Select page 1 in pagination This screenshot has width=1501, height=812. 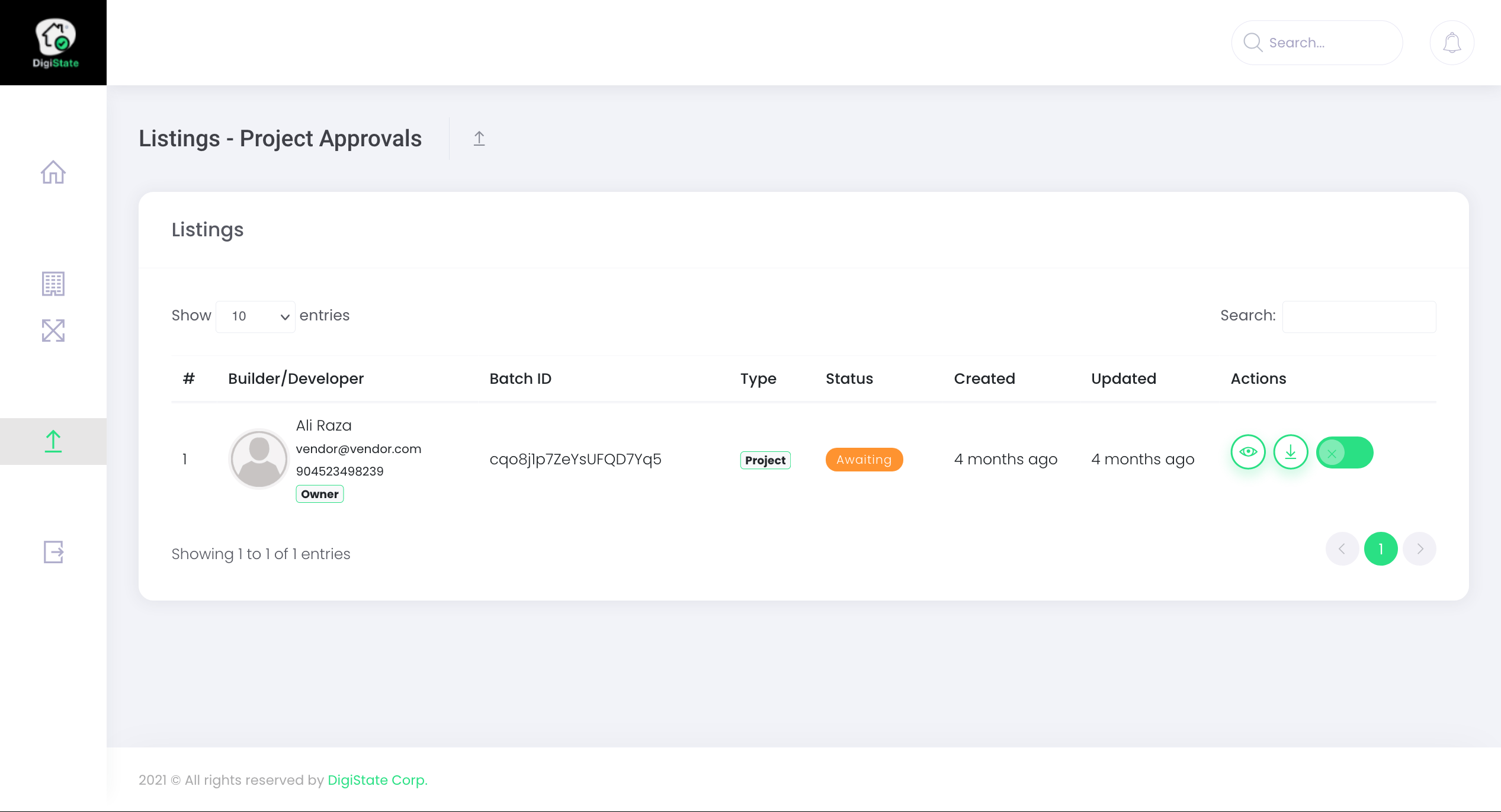click(x=1381, y=549)
